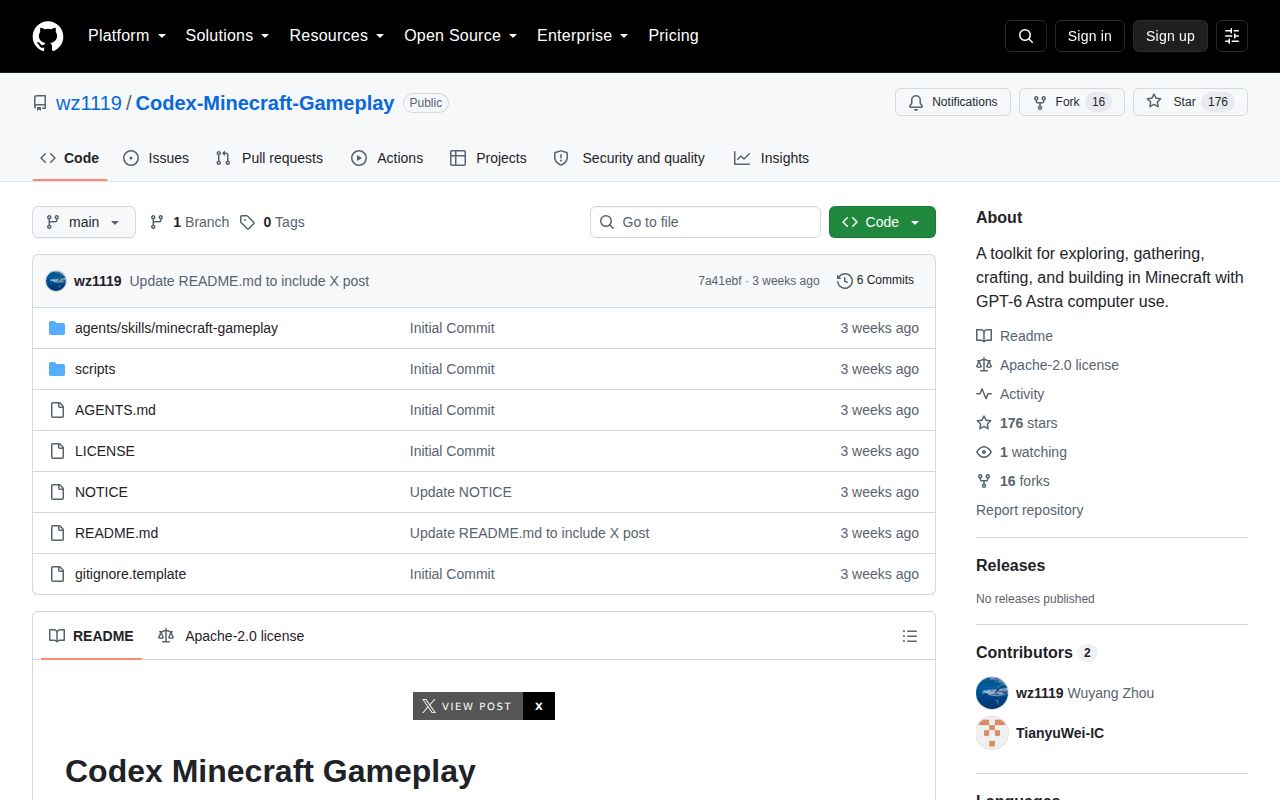
Task: Expand the Resources menu
Action: (337, 36)
